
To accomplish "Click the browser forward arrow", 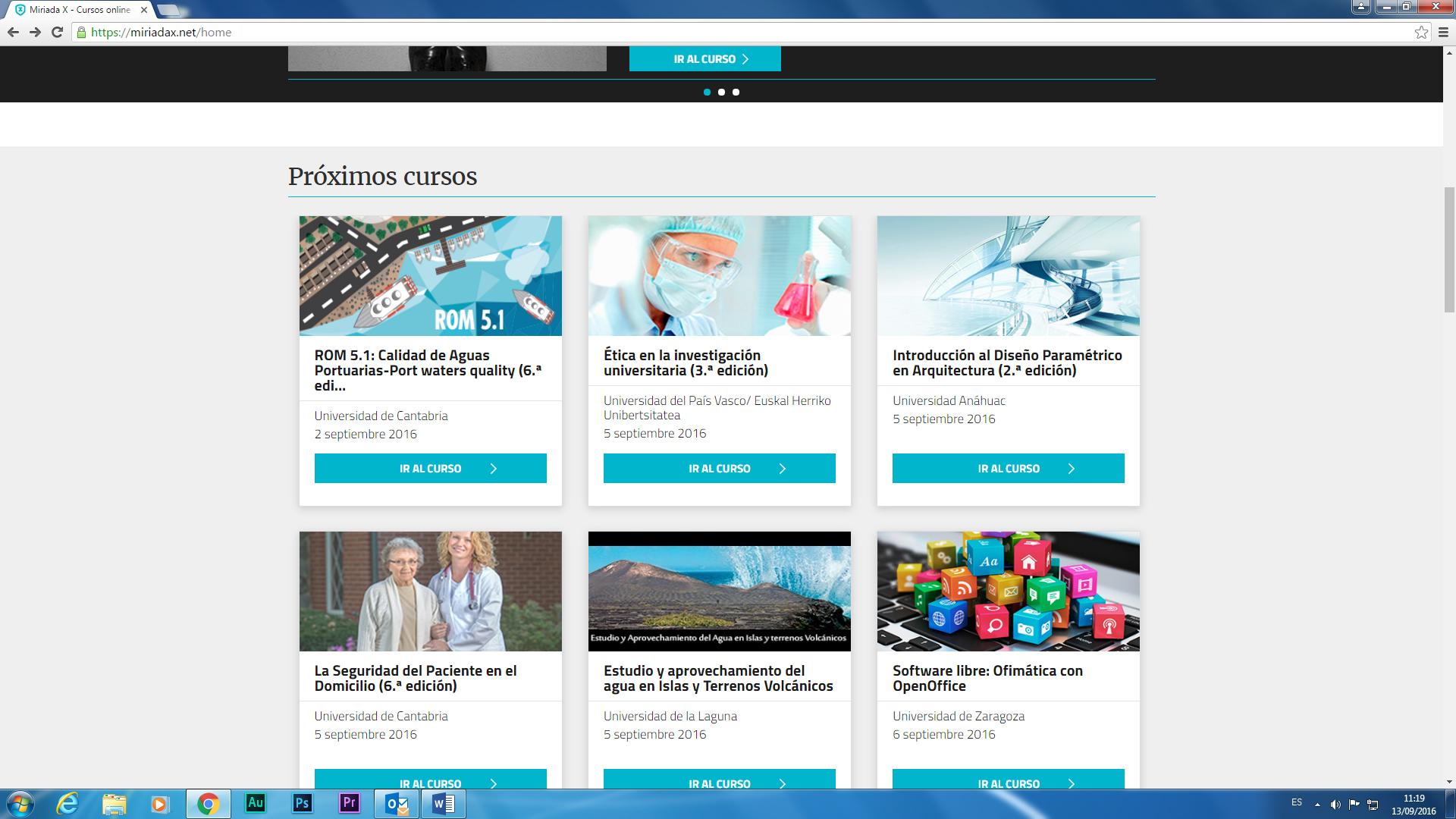I will [35, 32].
